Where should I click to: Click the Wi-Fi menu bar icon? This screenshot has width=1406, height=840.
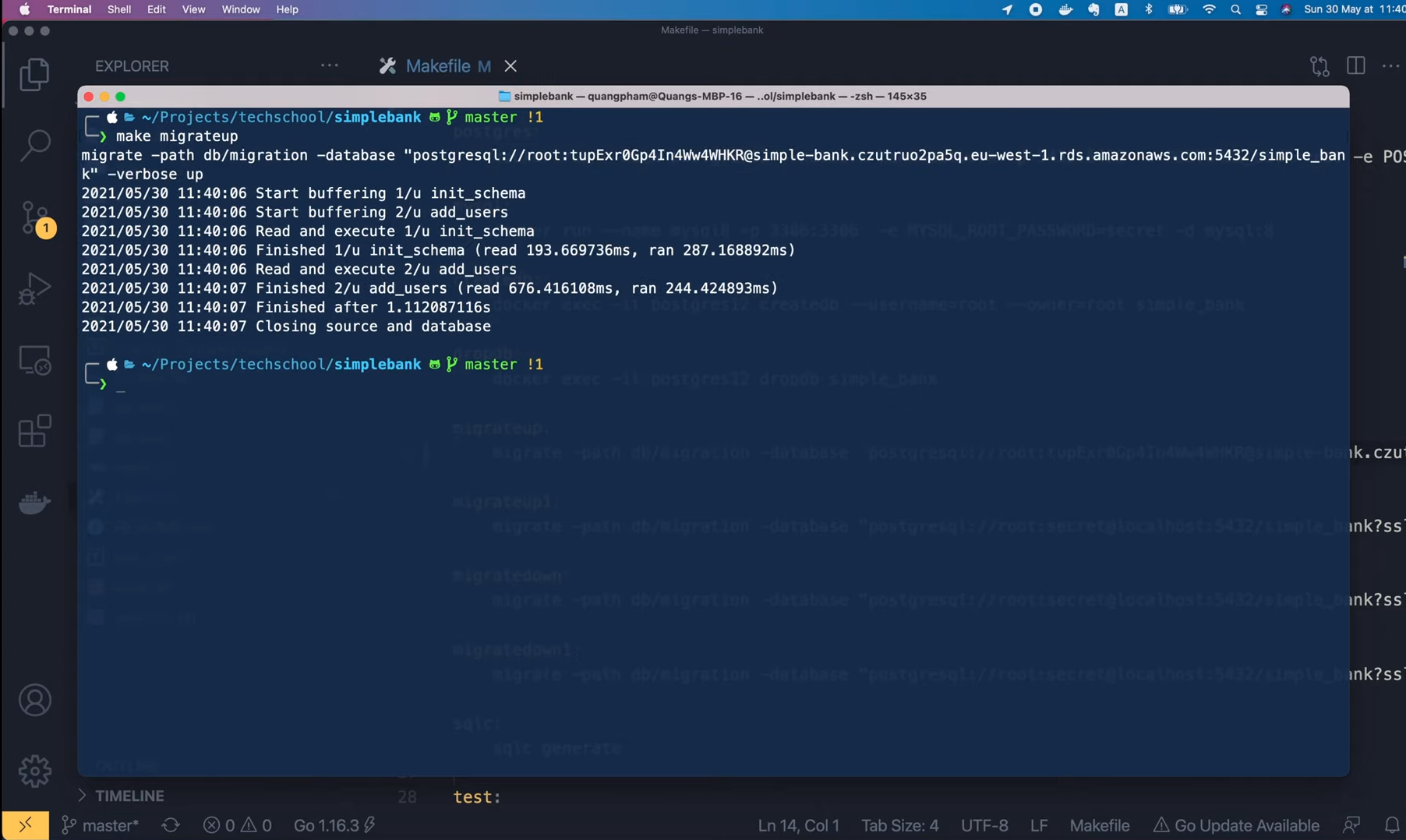pyautogui.click(x=1209, y=9)
